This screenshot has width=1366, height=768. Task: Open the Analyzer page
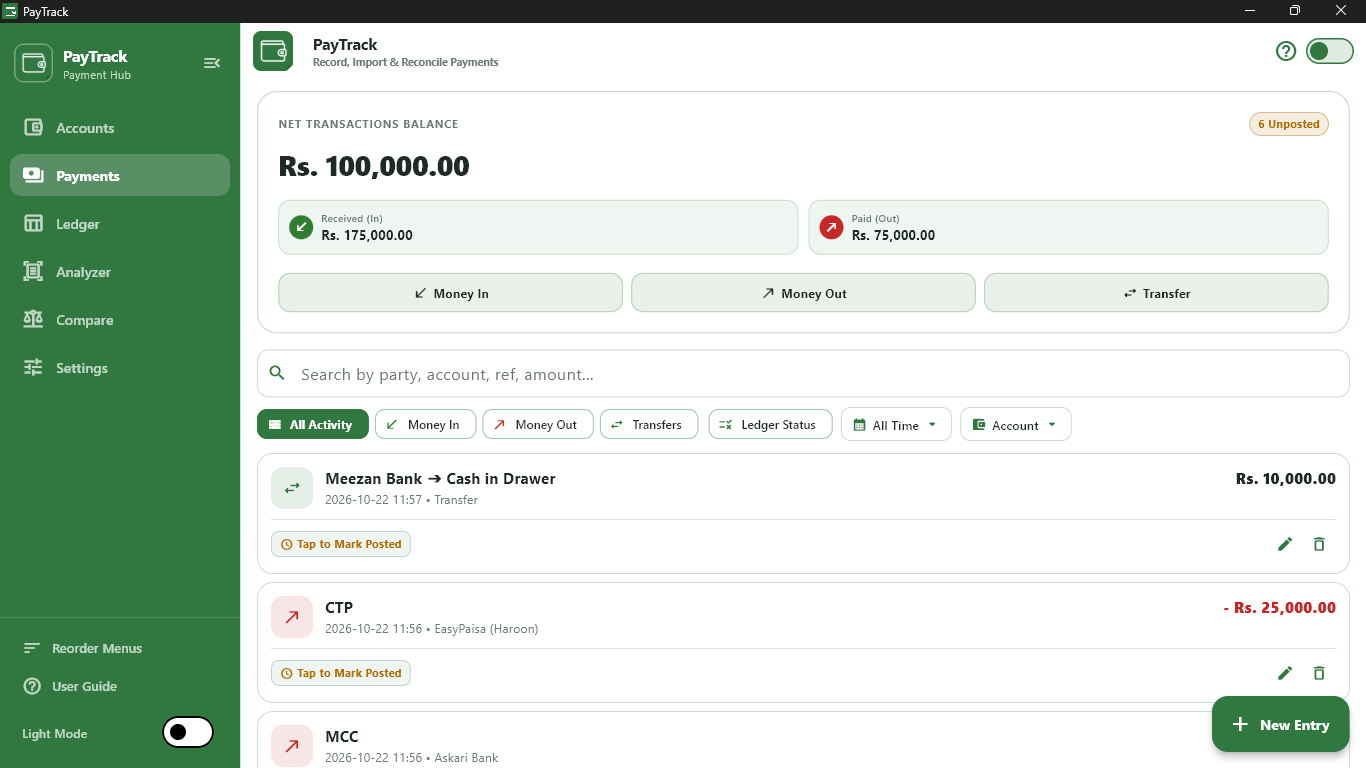pyautogui.click(x=120, y=272)
